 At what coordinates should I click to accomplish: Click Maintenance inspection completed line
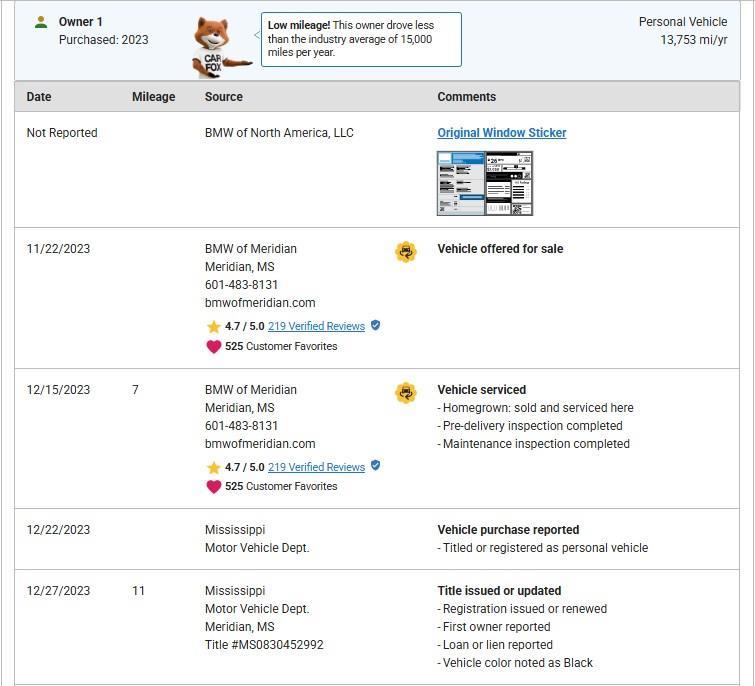(534, 444)
